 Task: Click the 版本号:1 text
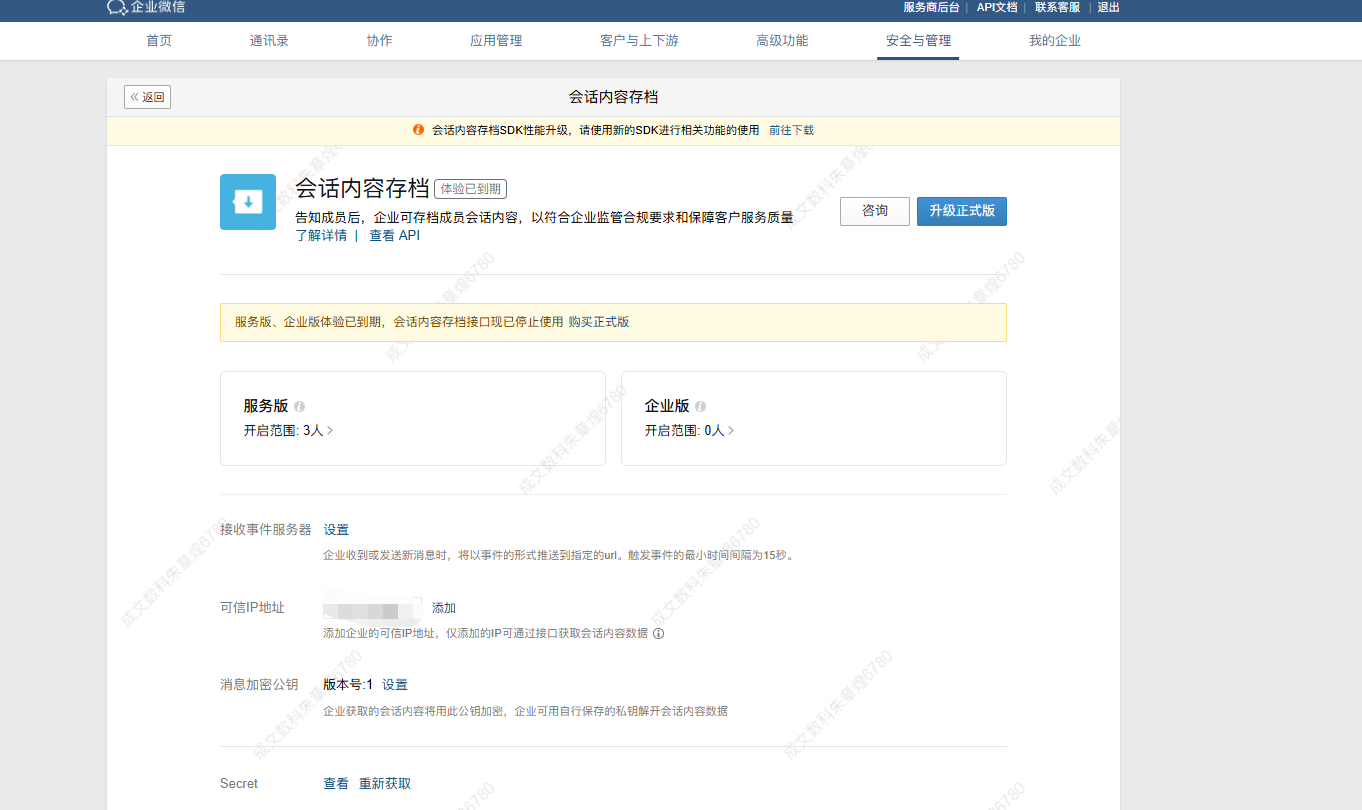(348, 685)
